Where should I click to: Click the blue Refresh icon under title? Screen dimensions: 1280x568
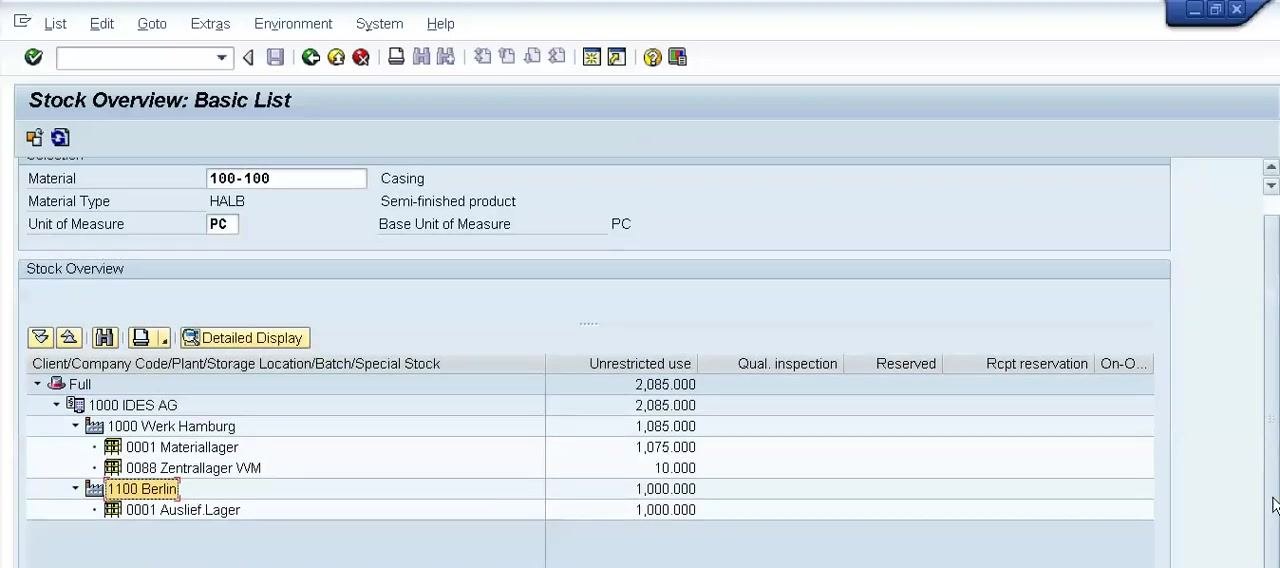60,137
